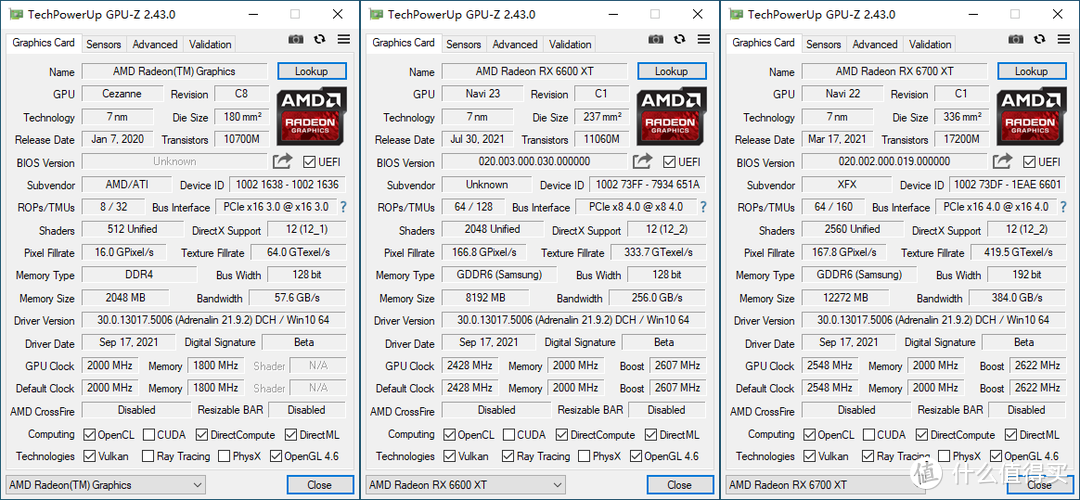
Task: Click refresh icon in Radeon(TM) Graphics window
Action: click(x=319, y=39)
